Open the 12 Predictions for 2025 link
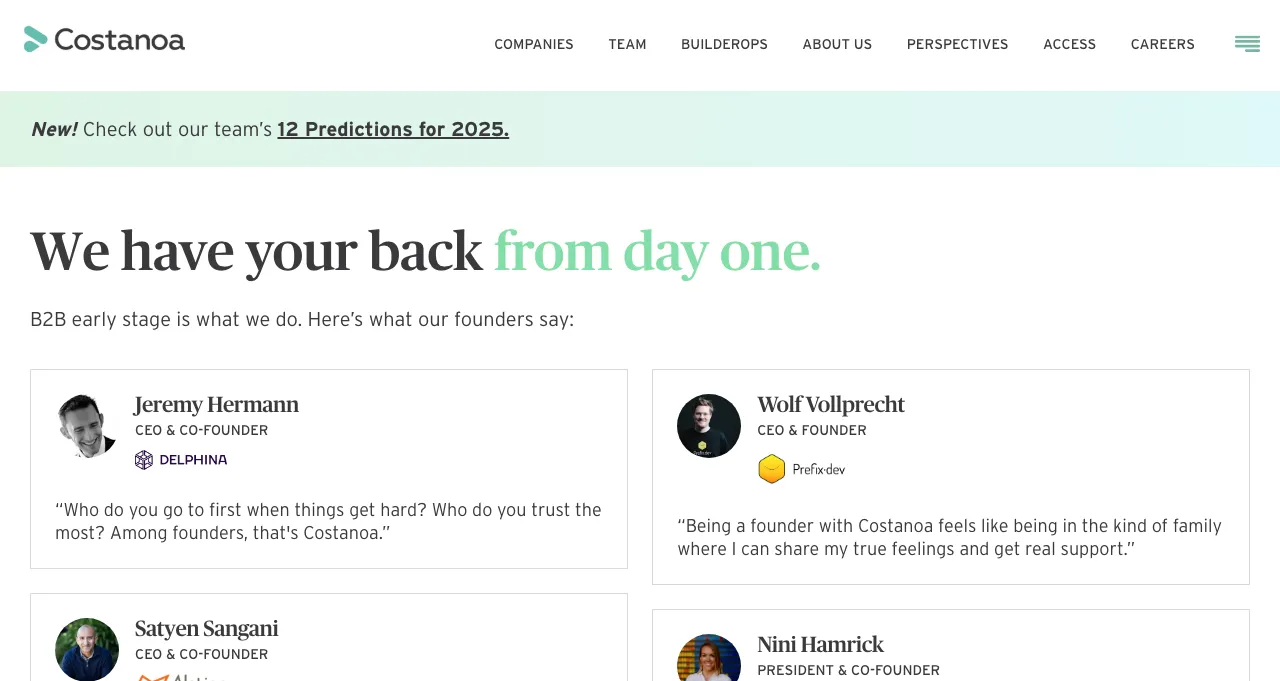 (393, 129)
